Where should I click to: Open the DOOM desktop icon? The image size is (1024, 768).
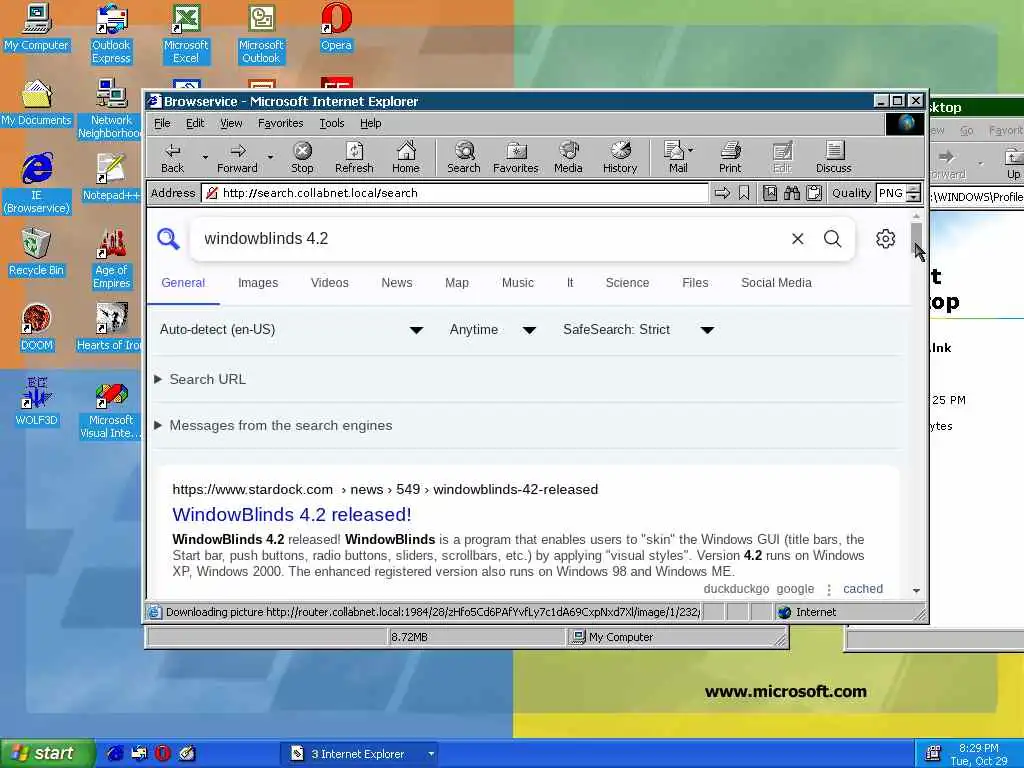pyautogui.click(x=37, y=327)
